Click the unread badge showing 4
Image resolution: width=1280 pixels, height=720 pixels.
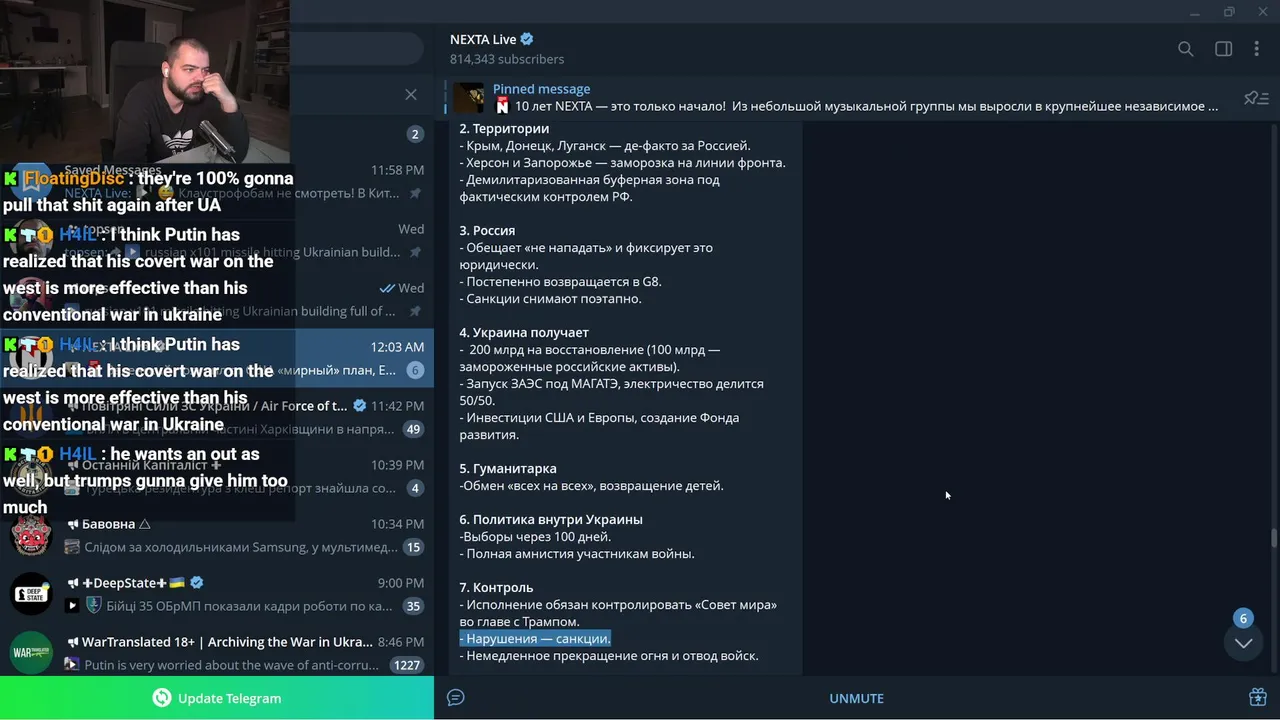(x=415, y=488)
